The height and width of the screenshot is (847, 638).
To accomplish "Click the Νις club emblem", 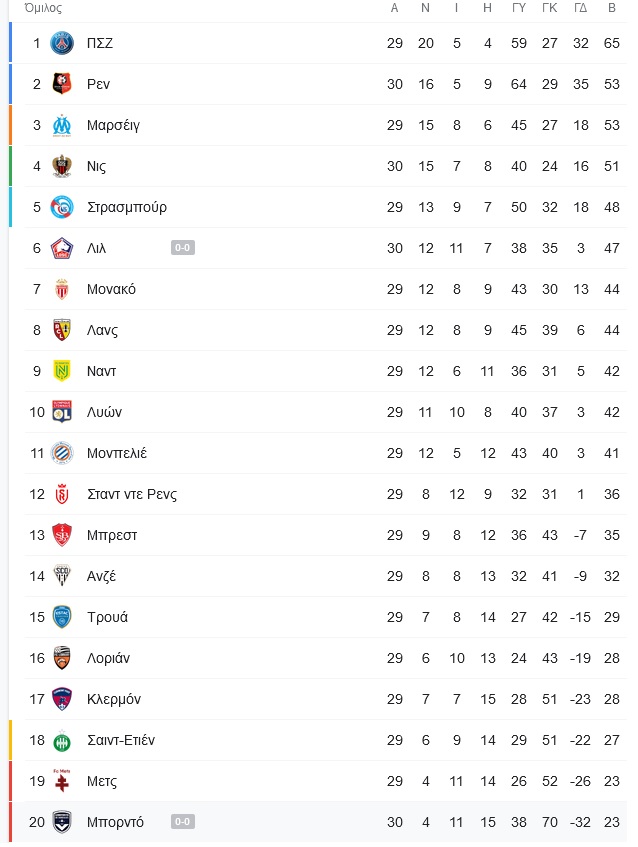I will click(62, 166).
